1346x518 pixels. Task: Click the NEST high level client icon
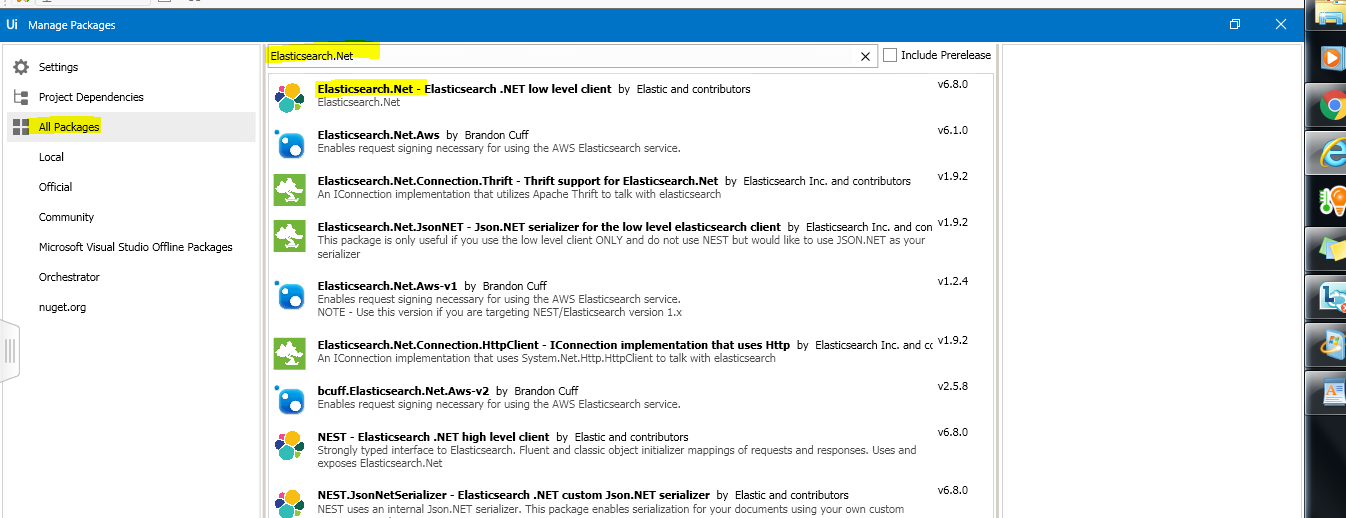pyautogui.click(x=290, y=447)
